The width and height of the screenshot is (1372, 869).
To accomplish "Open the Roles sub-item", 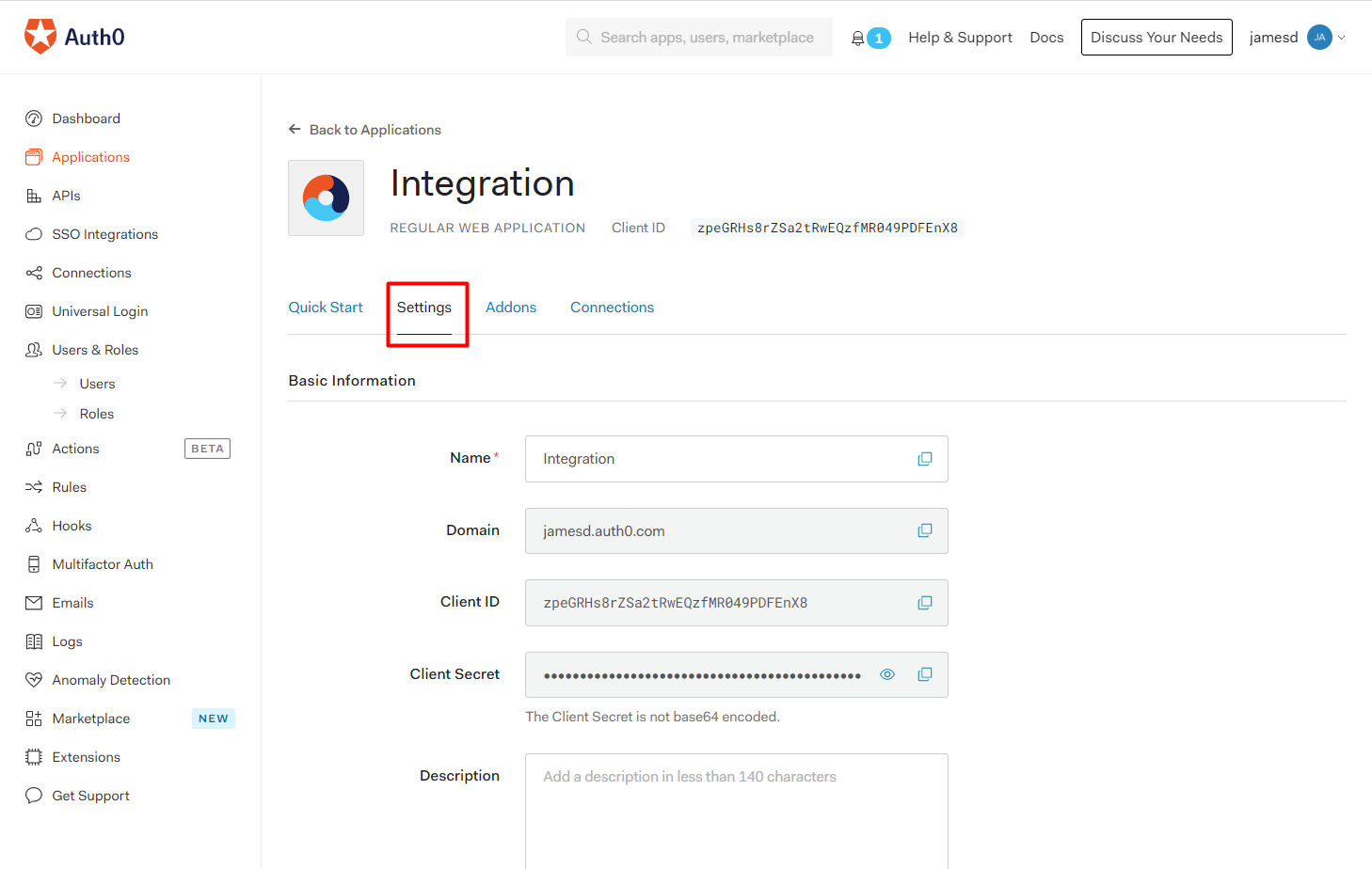I will click(97, 414).
